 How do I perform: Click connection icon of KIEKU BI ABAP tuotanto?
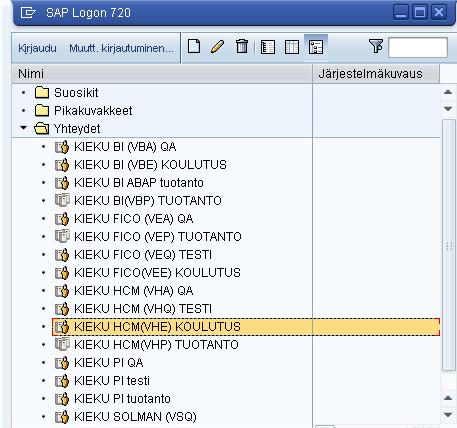pyautogui.click(x=62, y=183)
